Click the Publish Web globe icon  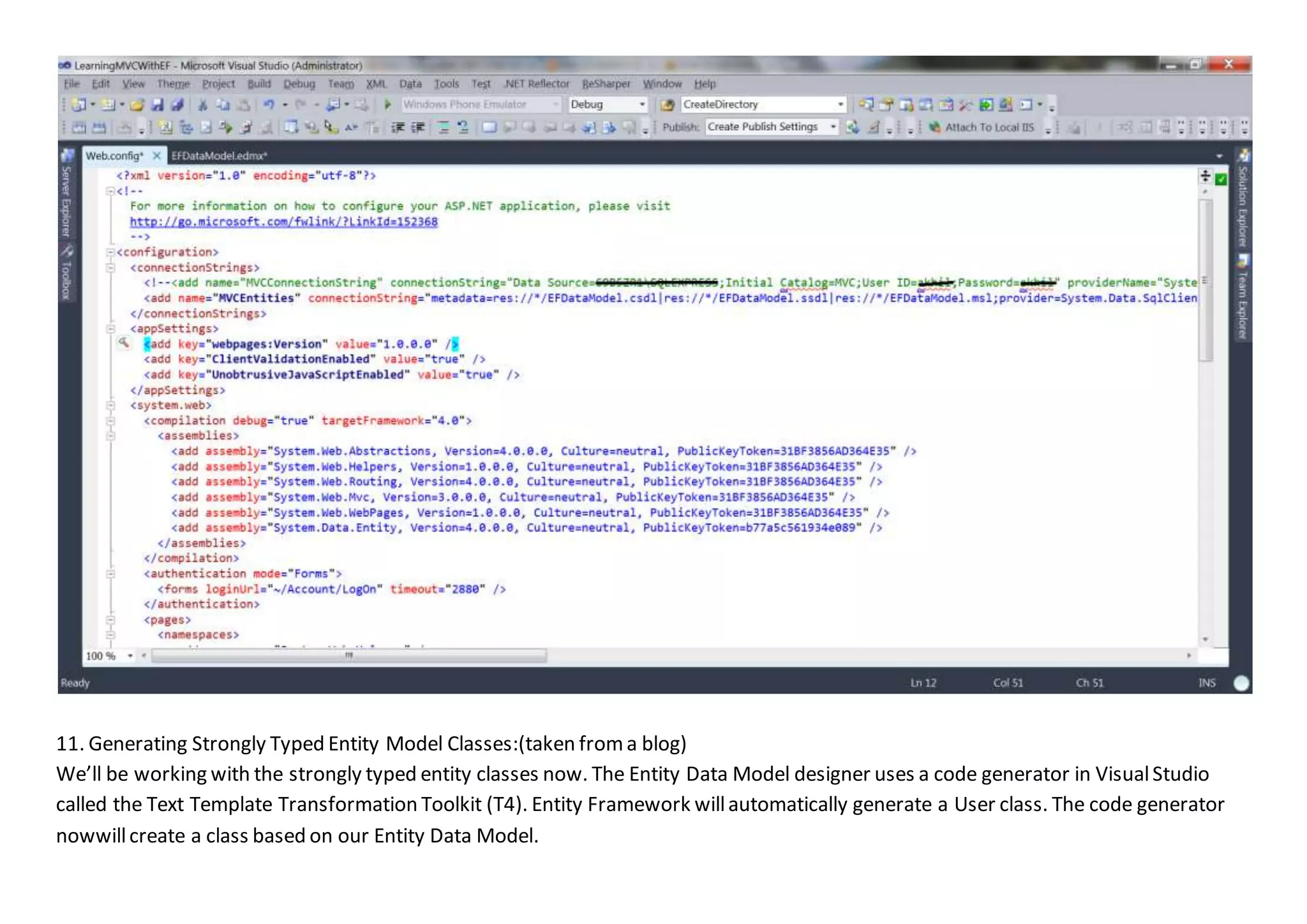coord(853,128)
